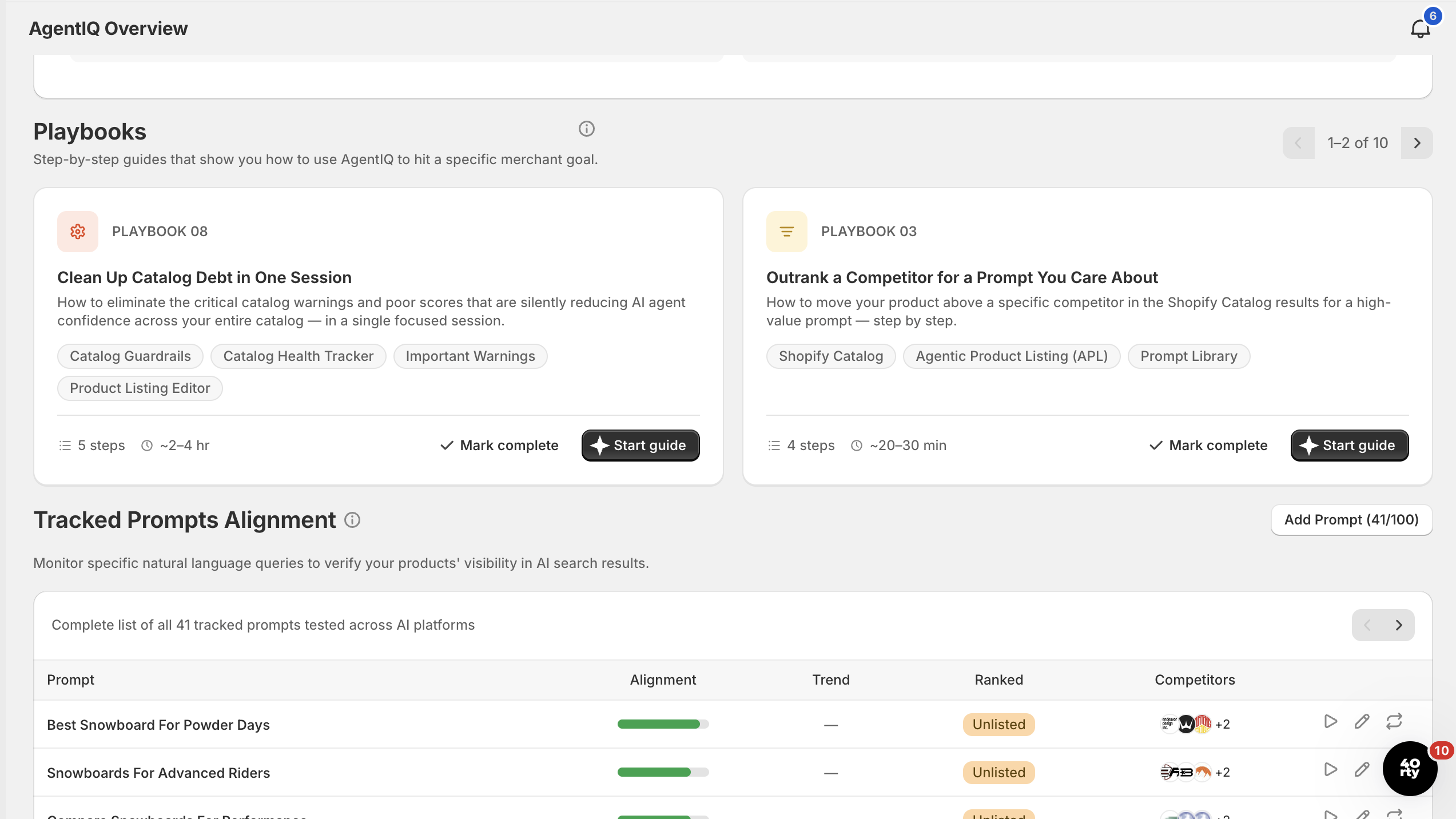Click the Playbook 08 gear icon
Image resolution: width=1456 pixels, height=819 pixels.
(x=78, y=232)
